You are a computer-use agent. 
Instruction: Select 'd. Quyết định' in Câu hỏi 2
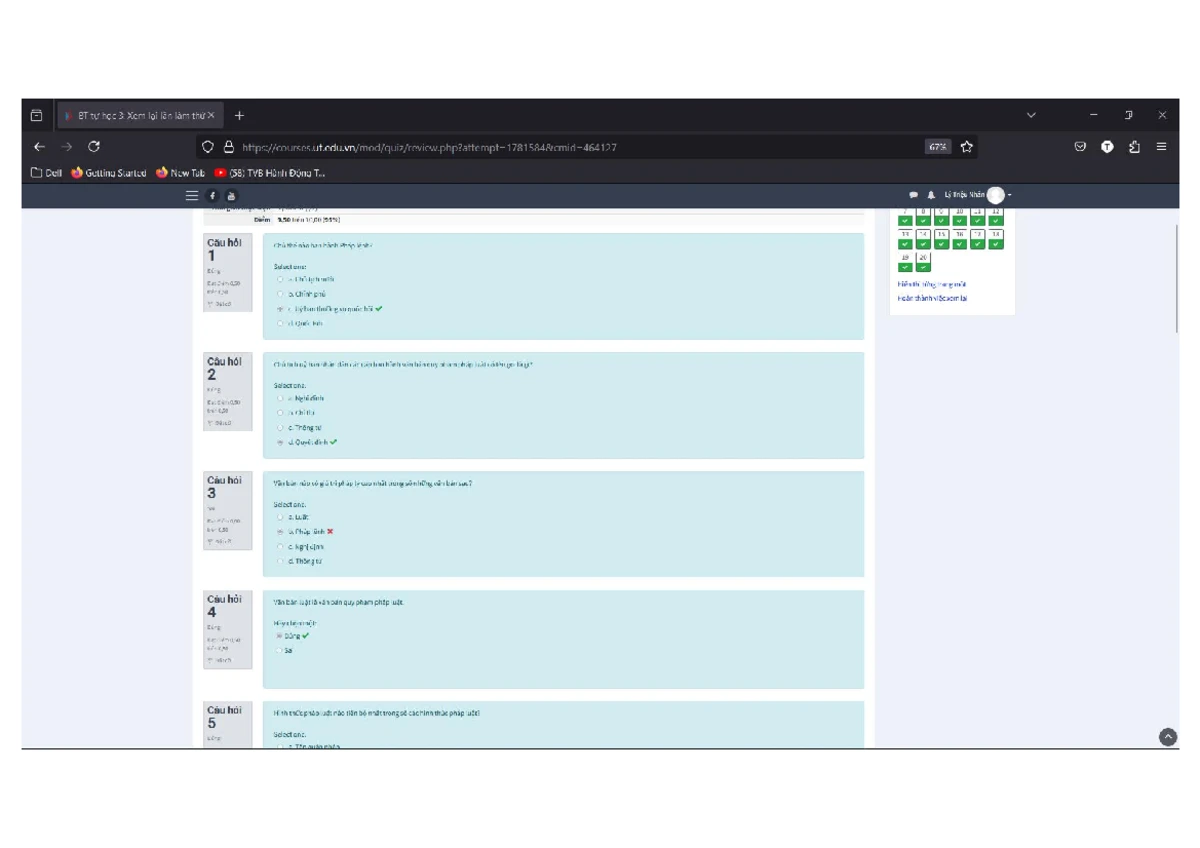[281, 442]
